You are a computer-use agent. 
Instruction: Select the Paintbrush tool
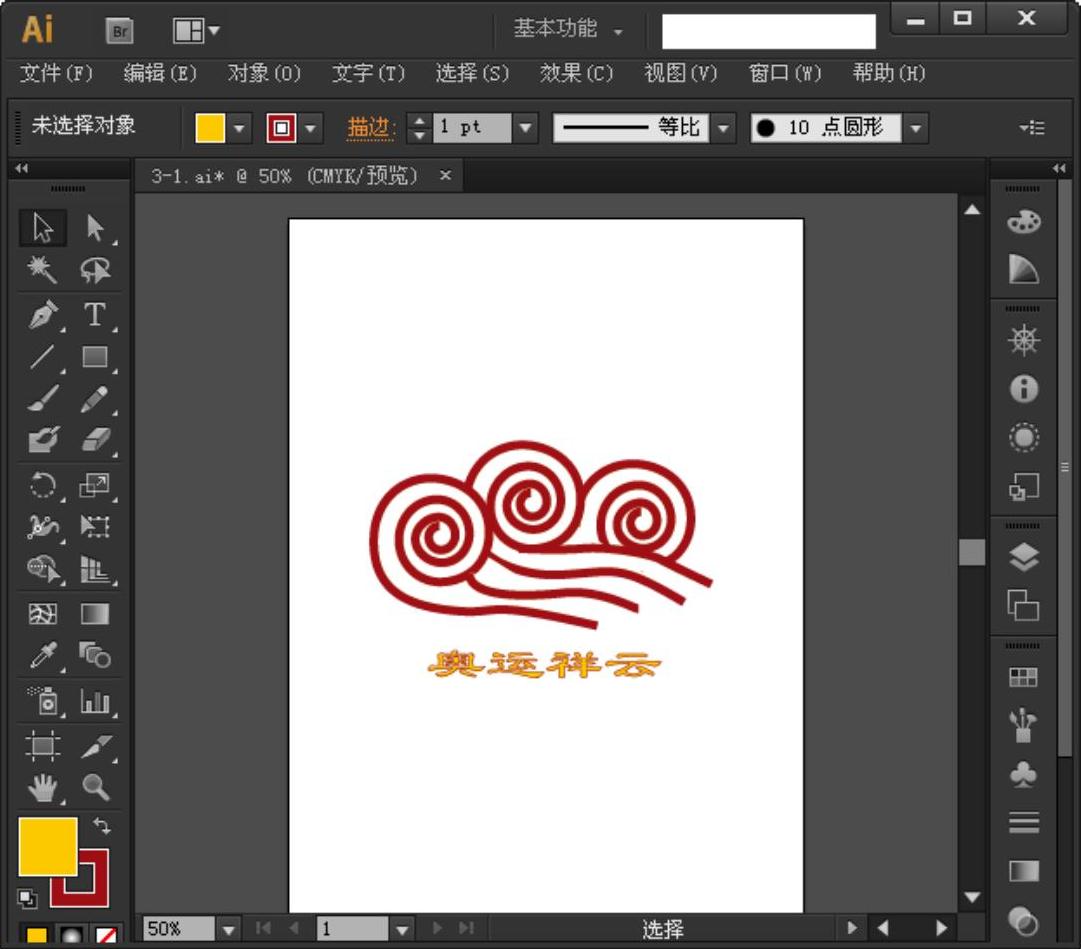click(x=43, y=398)
